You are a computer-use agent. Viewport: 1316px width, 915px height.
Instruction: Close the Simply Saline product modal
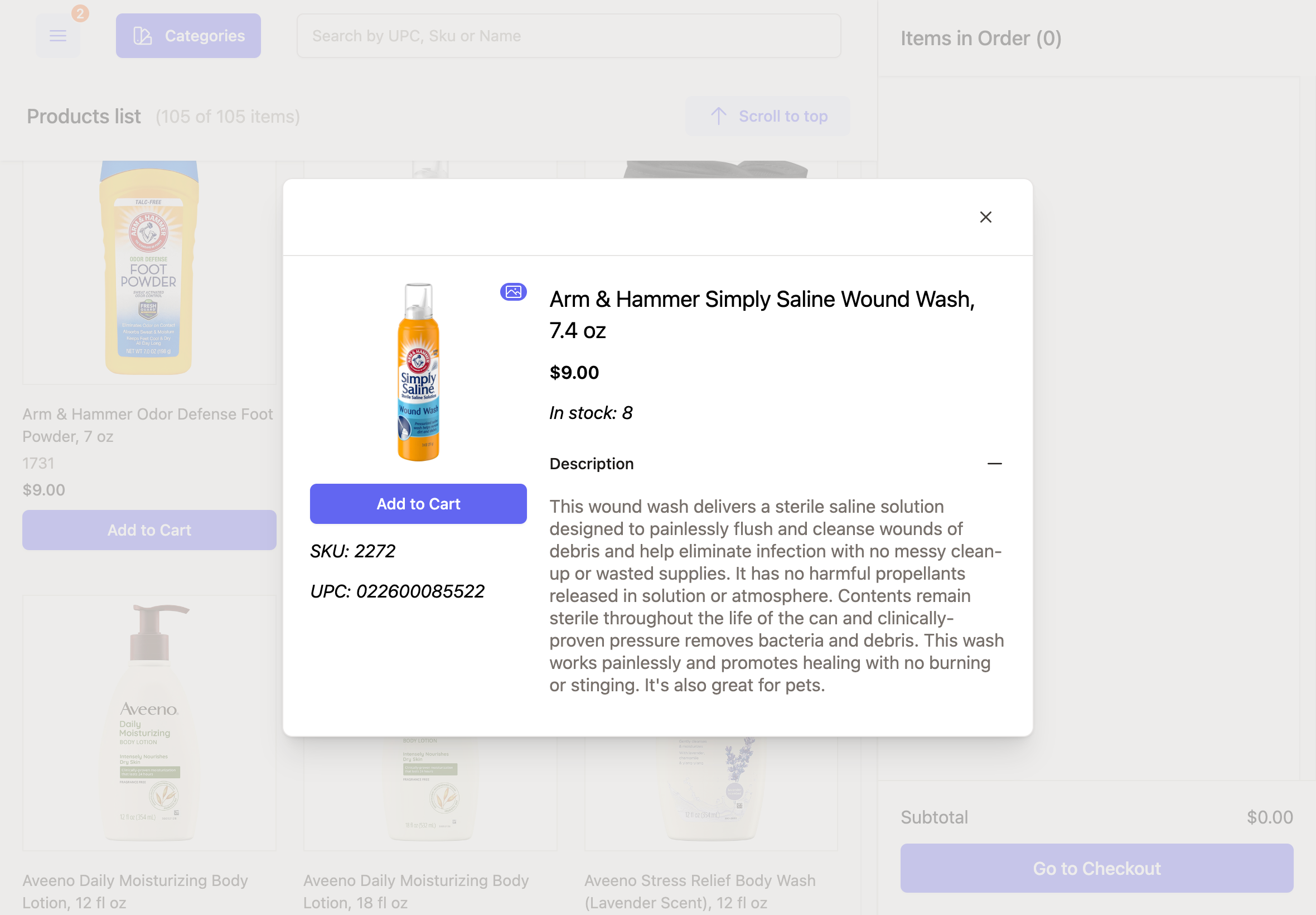click(x=985, y=216)
